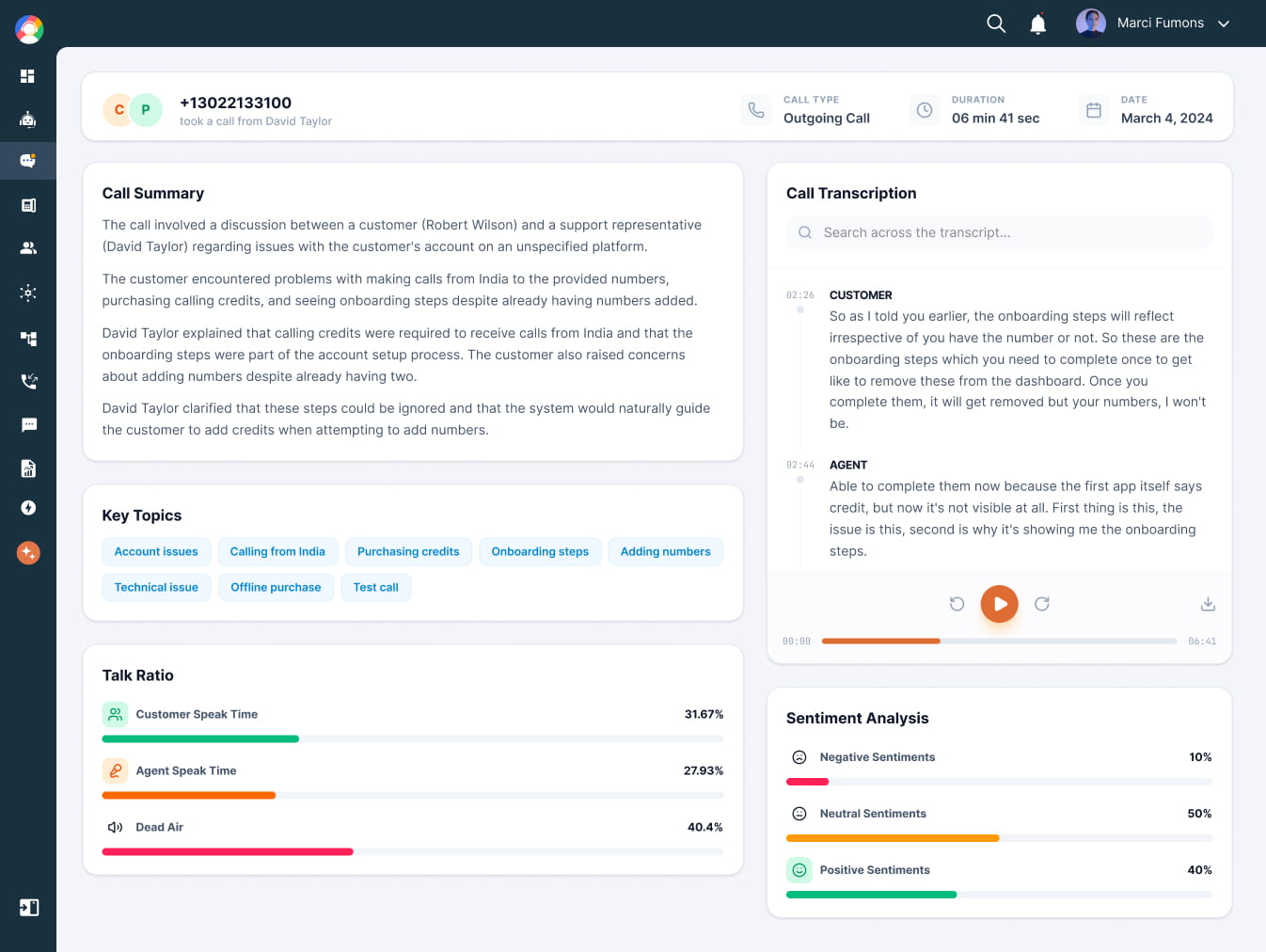Select the Calling from India topic tag
This screenshot has height=952, width=1266.
pos(277,551)
